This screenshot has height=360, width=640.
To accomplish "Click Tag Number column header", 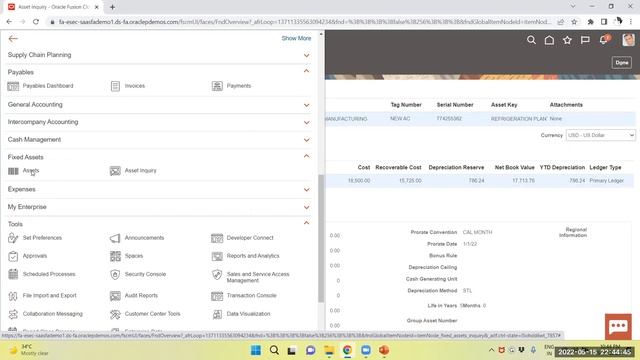I will pos(406,105).
